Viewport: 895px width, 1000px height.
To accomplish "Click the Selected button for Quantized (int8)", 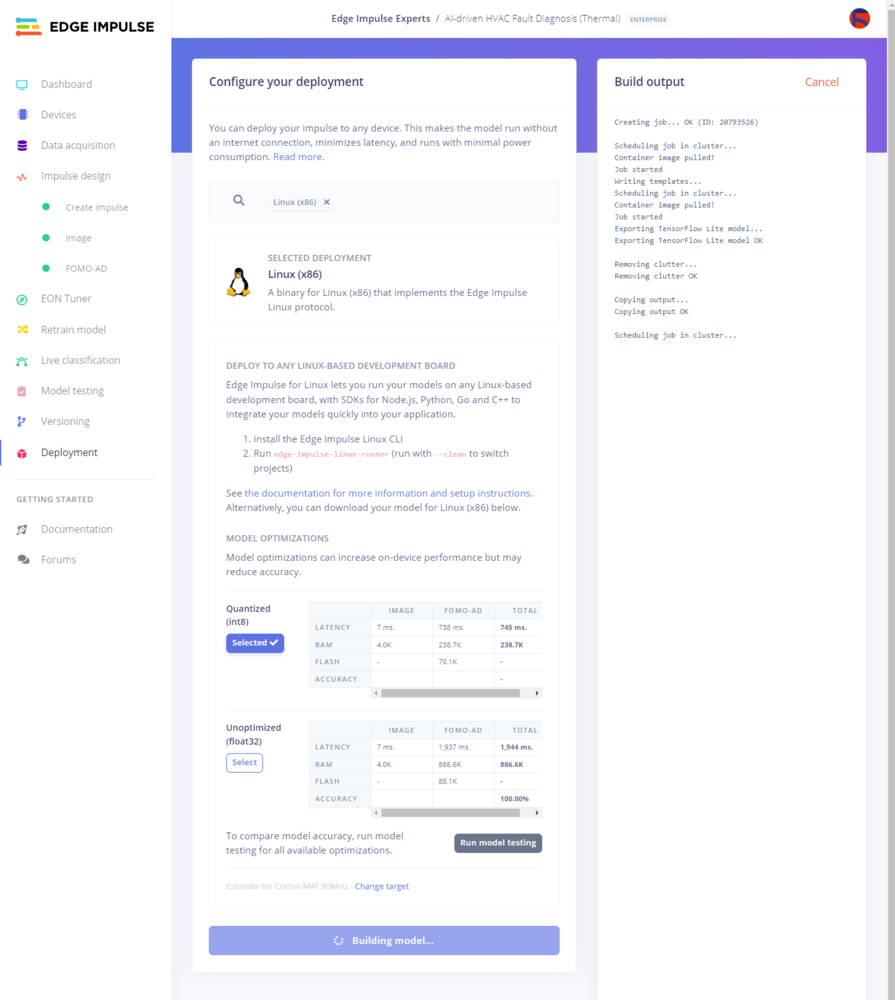I will pyautogui.click(x=255, y=643).
